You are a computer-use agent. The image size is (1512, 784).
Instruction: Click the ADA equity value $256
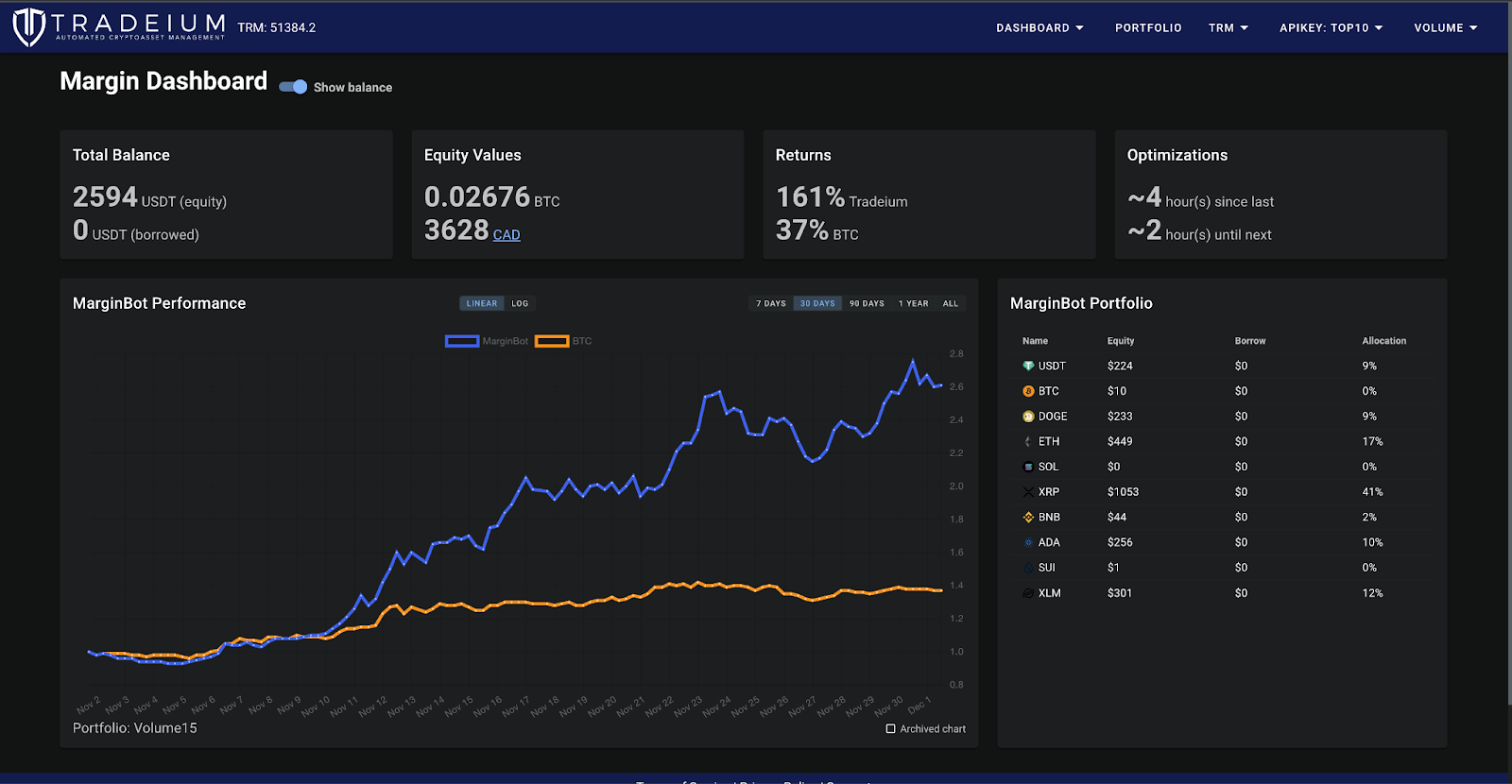[1120, 542]
